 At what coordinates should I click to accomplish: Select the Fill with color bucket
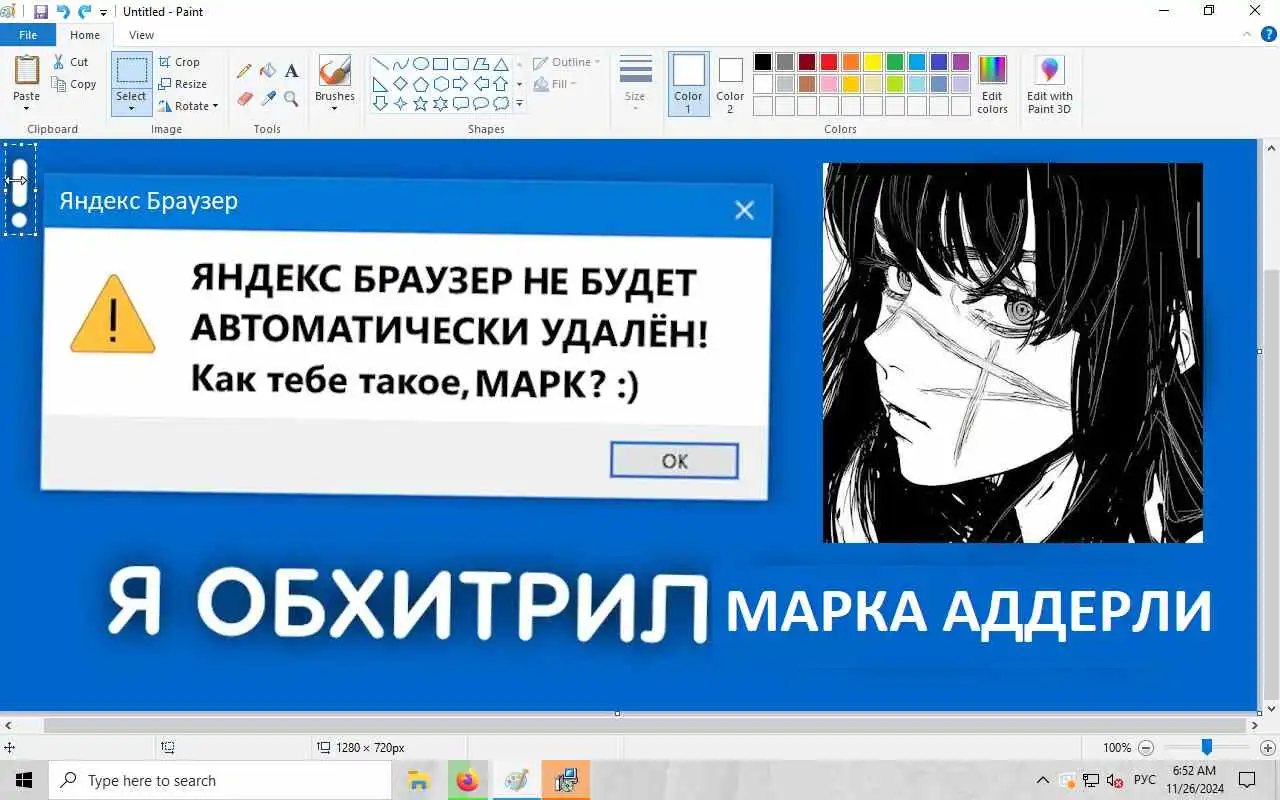[268, 71]
